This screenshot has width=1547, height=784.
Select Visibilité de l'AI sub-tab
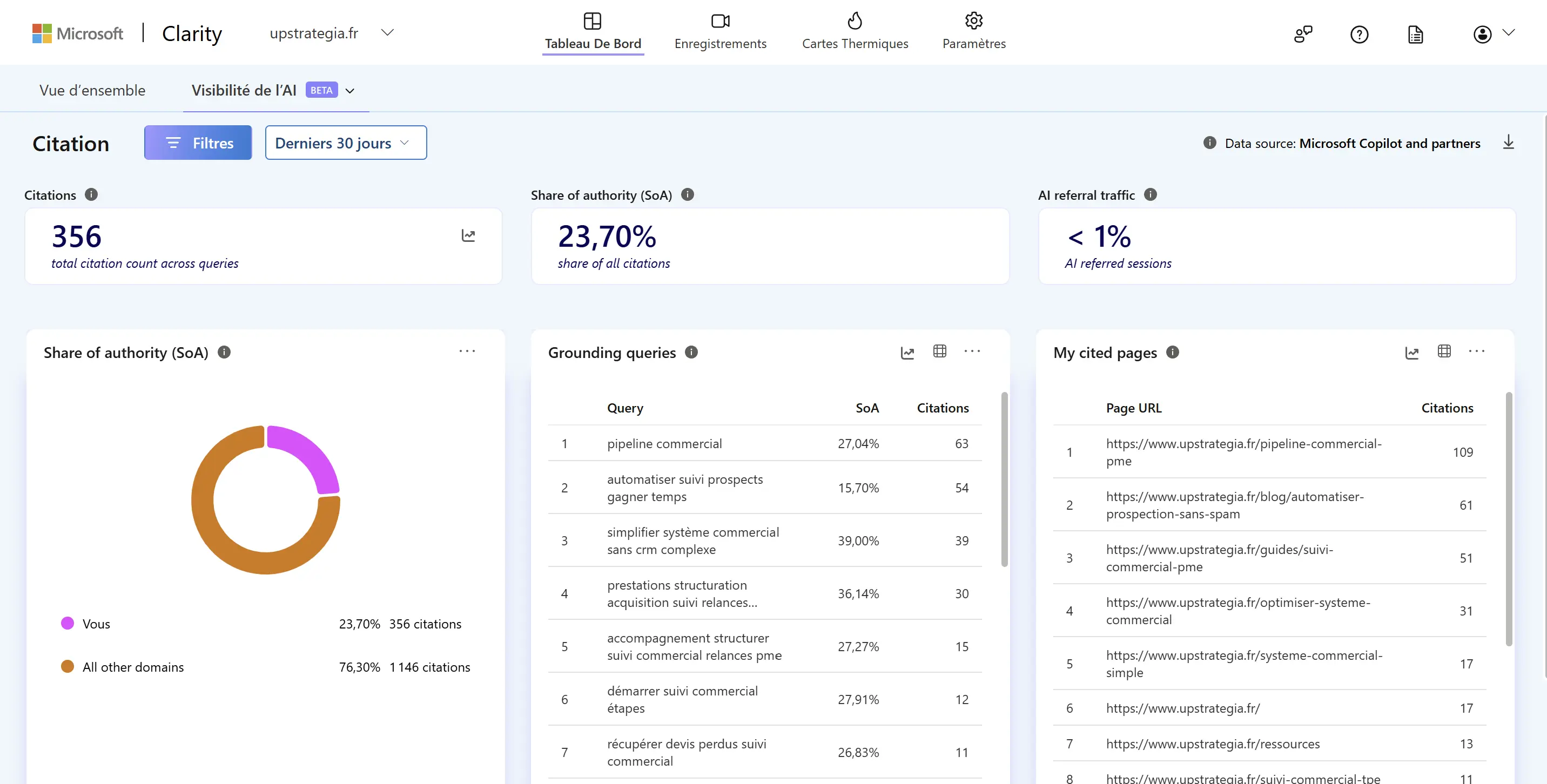point(244,90)
